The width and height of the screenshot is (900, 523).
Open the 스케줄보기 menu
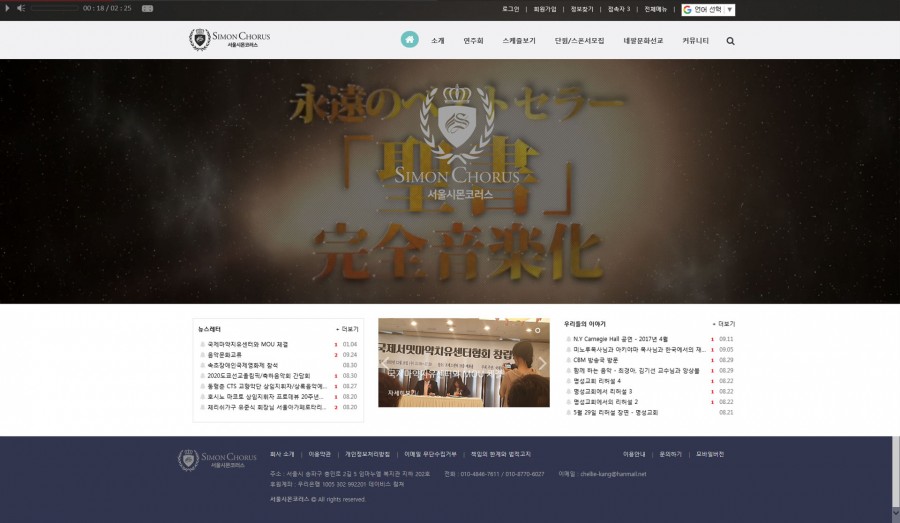point(518,41)
